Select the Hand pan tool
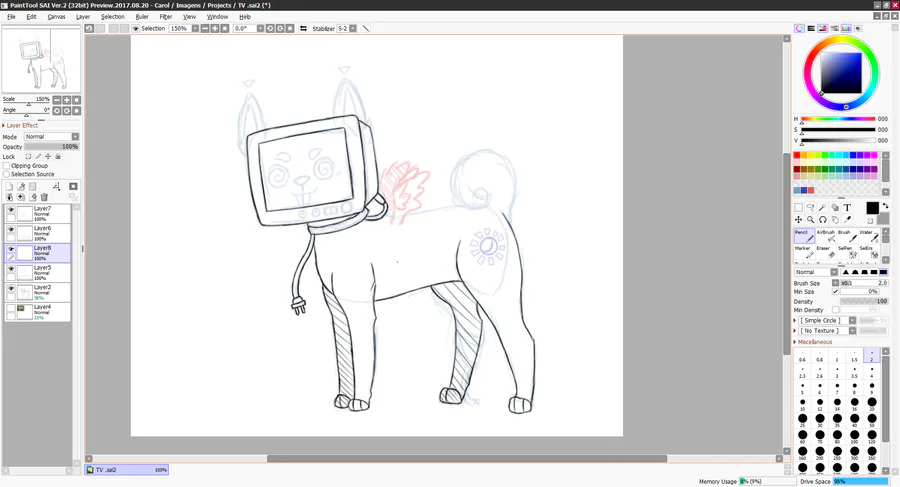The image size is (900, 487). [x=835, y=219]
